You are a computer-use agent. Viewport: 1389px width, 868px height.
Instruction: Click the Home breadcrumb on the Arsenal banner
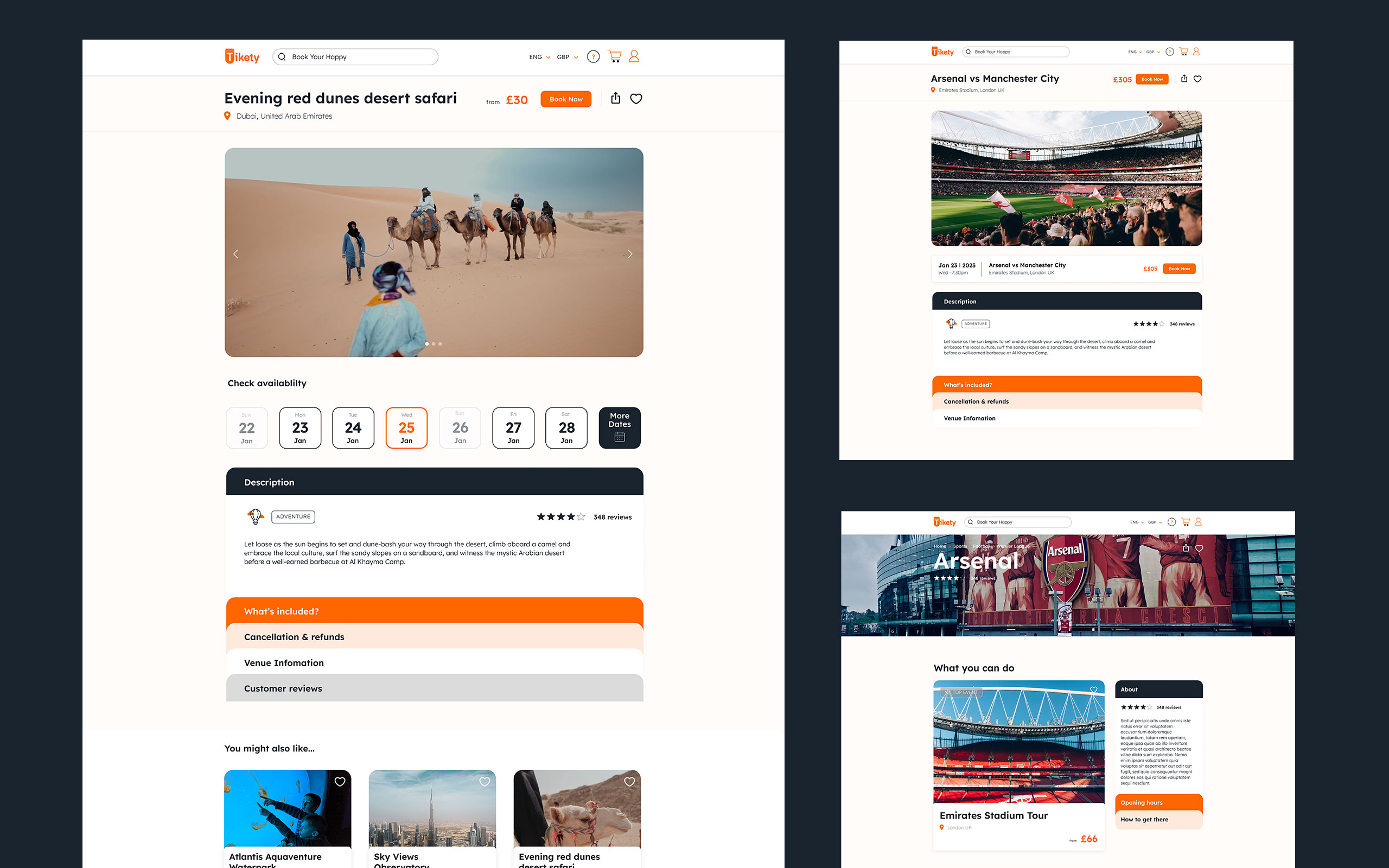click(x=940, y=546)
